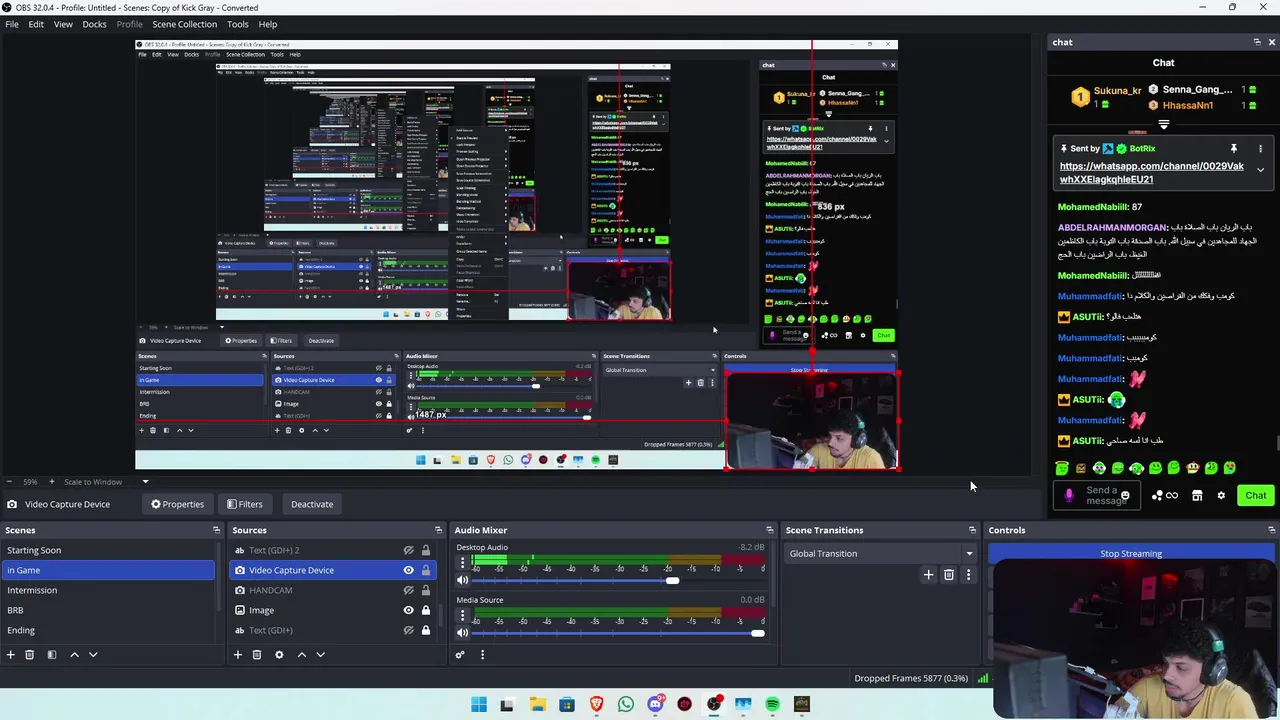
Task: Toggle lock on Video Capture Device source
Action: tap(425, 570)
